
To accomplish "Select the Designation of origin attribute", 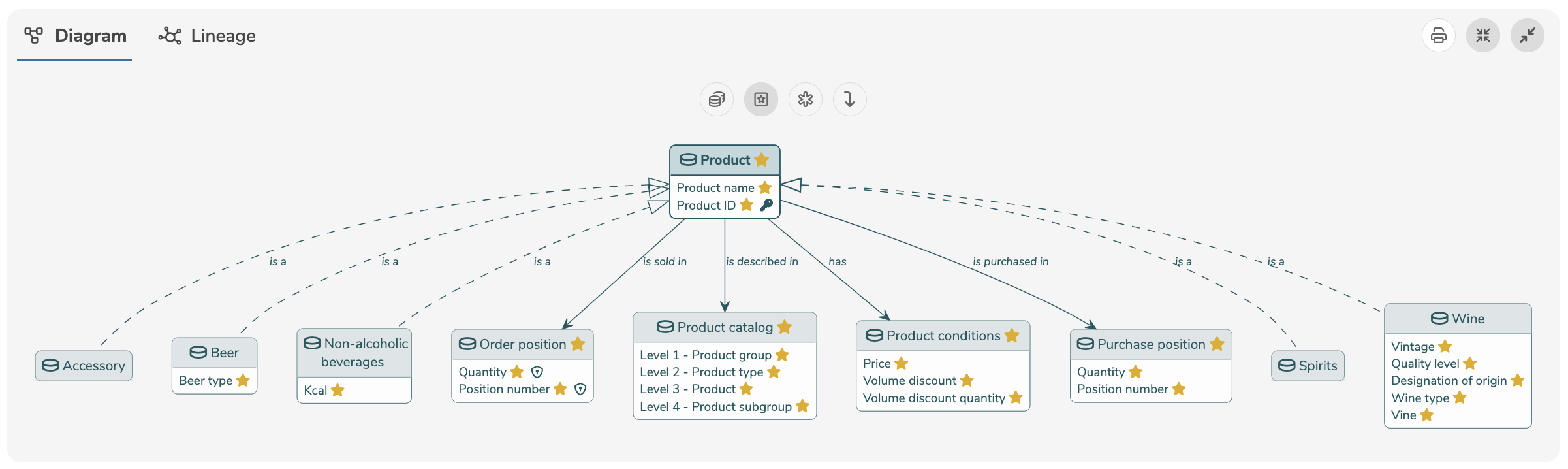I will (1449, 381).
